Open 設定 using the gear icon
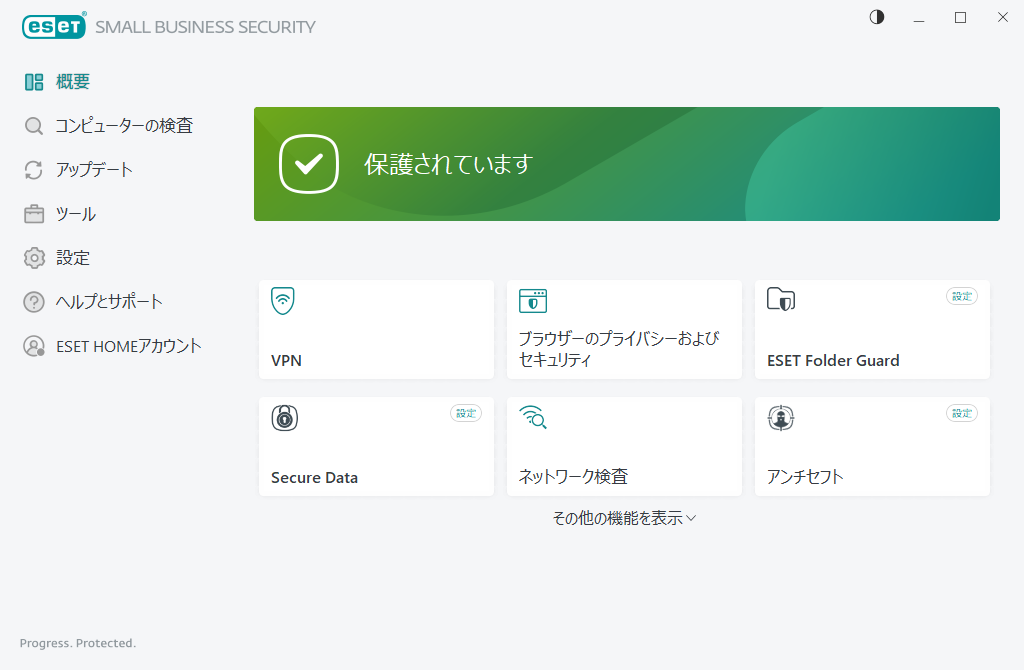1024x670 pixels. (34, 257)
